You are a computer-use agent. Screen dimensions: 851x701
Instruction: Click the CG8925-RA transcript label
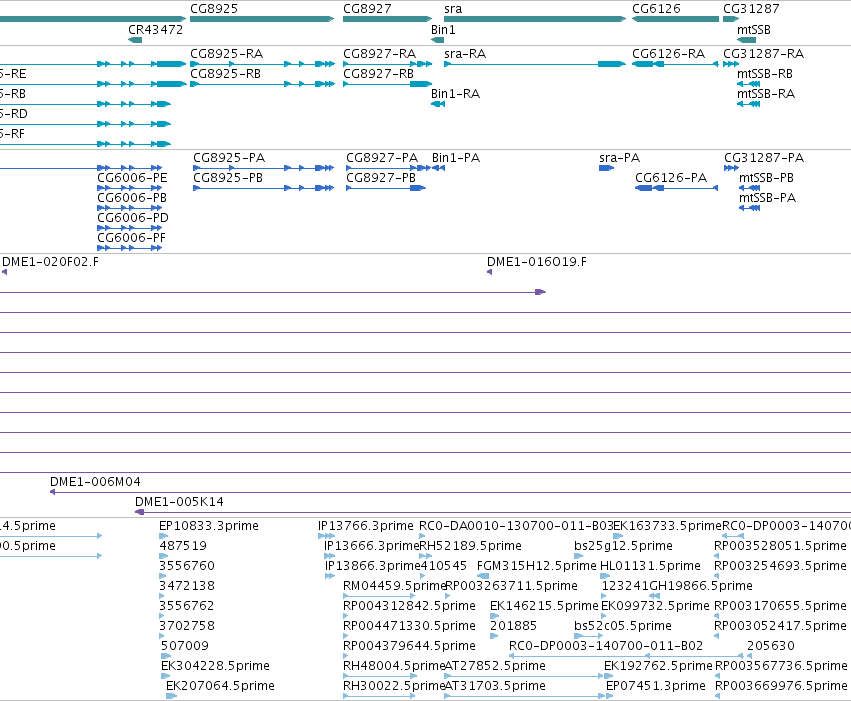pyautogui.click(x=226, y=54)
